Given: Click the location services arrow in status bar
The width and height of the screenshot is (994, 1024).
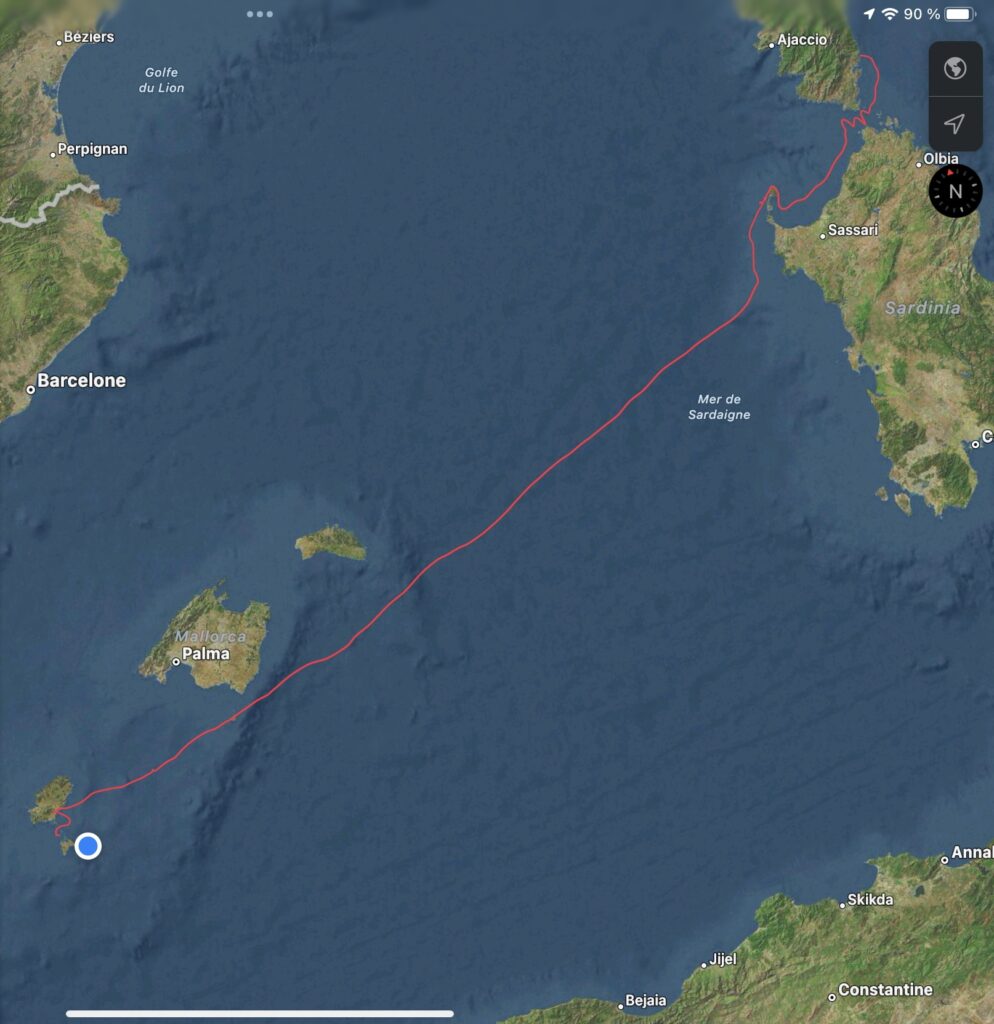Looking at the screenshot, I should (x=869, y=14).
